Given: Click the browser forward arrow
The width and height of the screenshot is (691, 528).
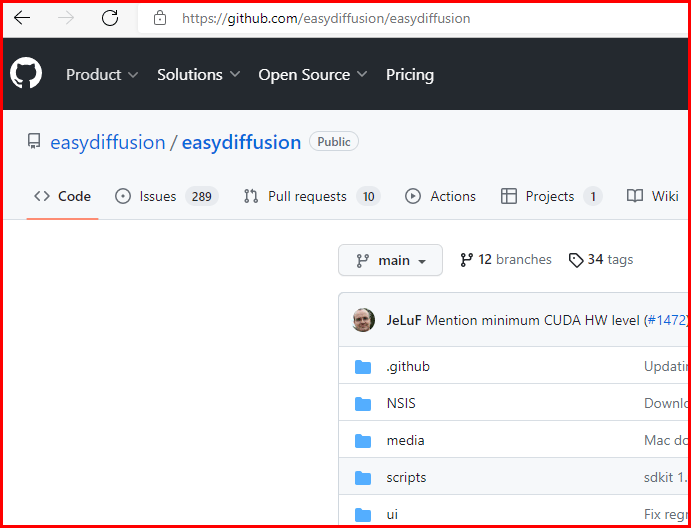Looking at the screenshot, I should tap(66, 18).
